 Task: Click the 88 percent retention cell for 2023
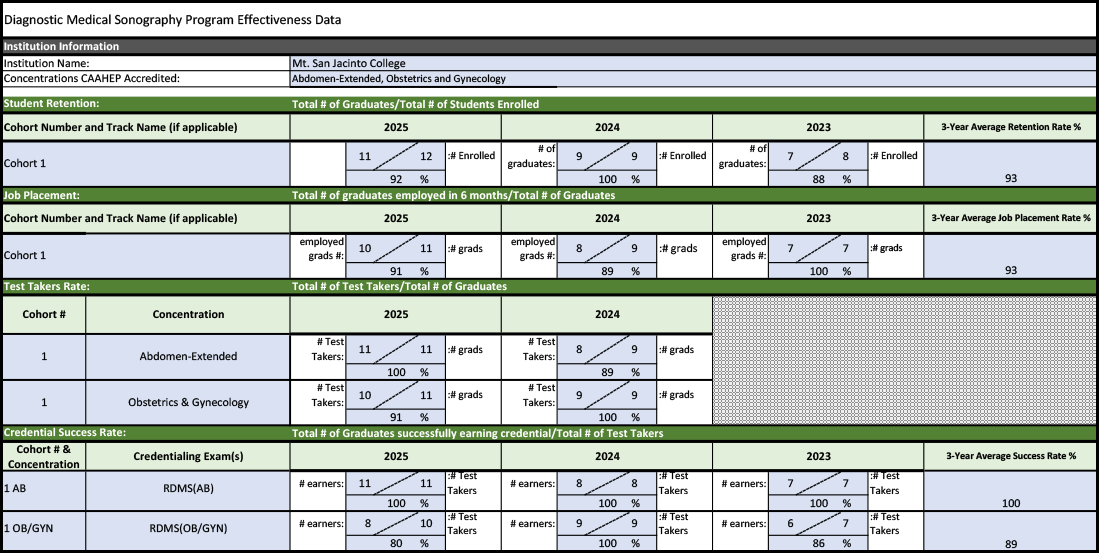pyautogui.click(x=819, y=179)
